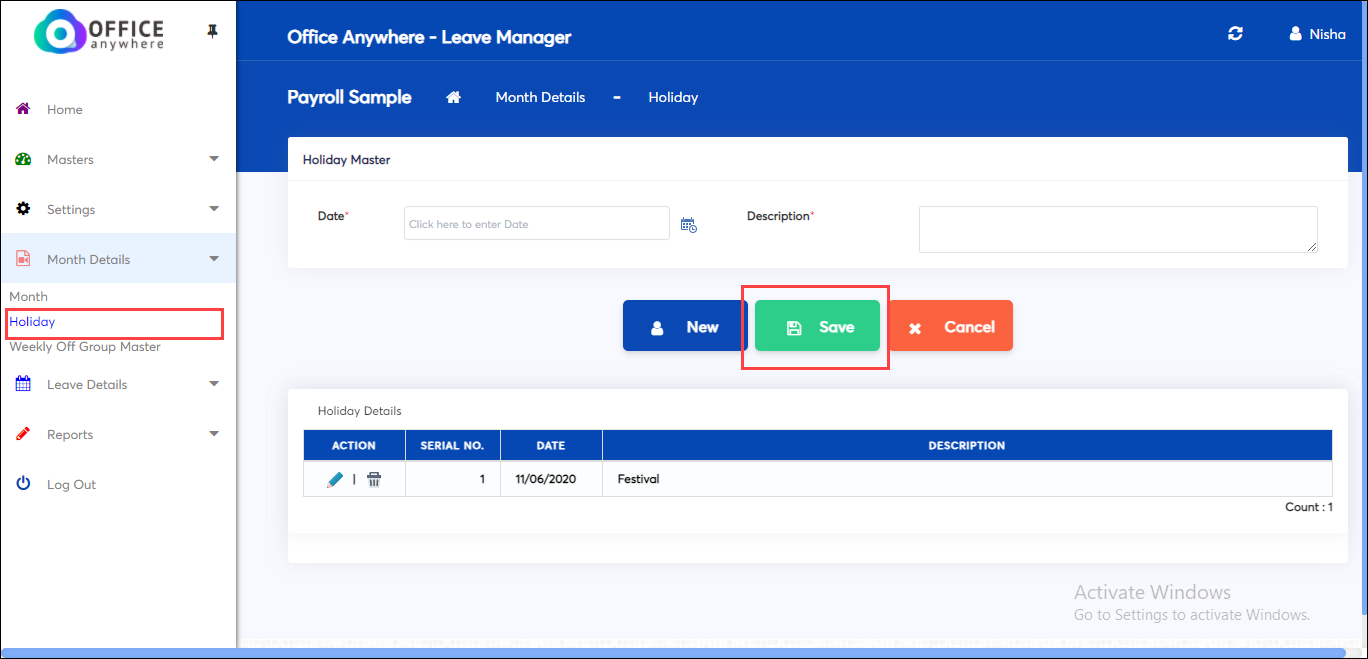Click the Office Anywhere logo

click(x=99, y=32)
